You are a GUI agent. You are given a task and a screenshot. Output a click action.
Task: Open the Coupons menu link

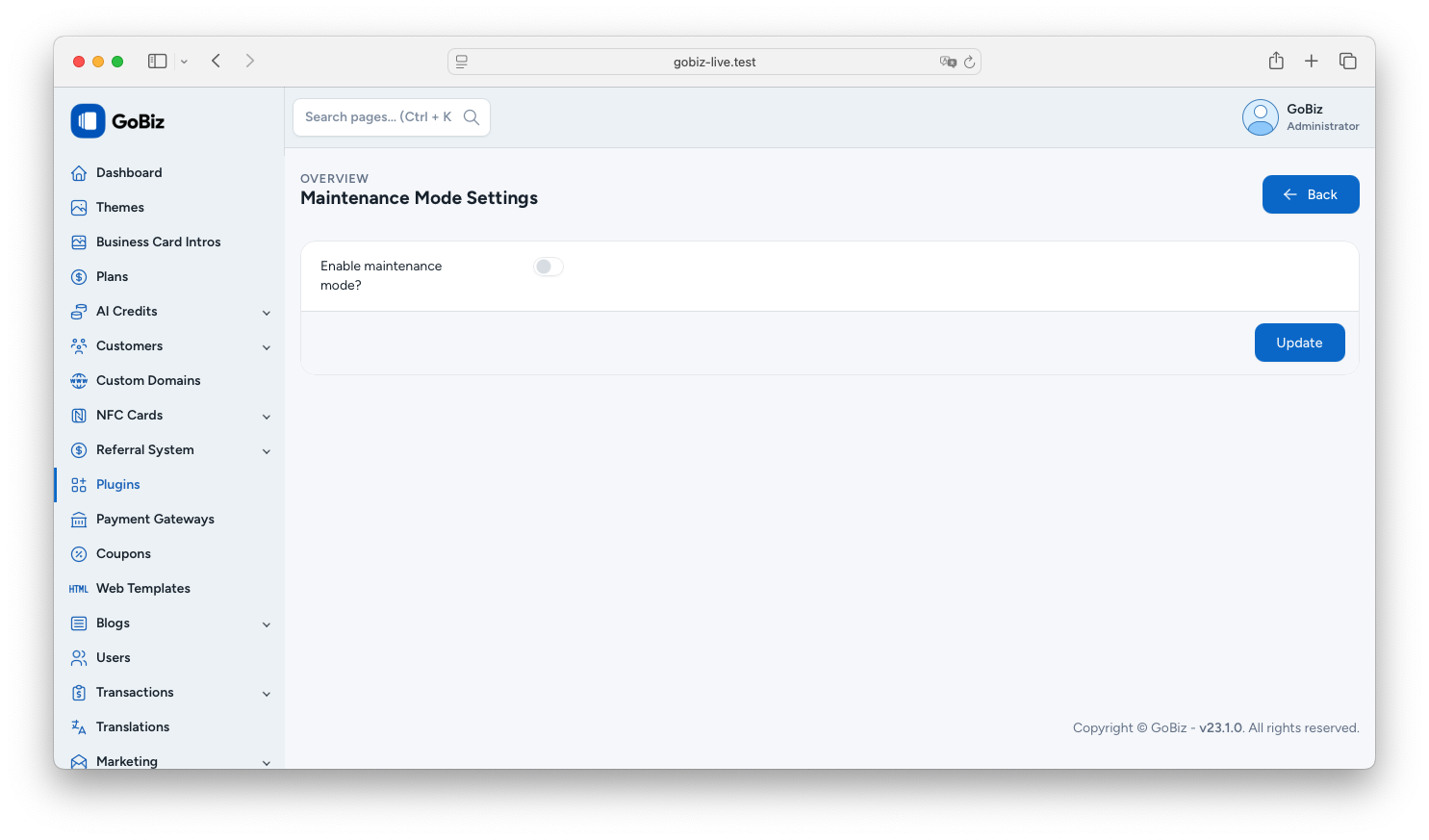169,554
